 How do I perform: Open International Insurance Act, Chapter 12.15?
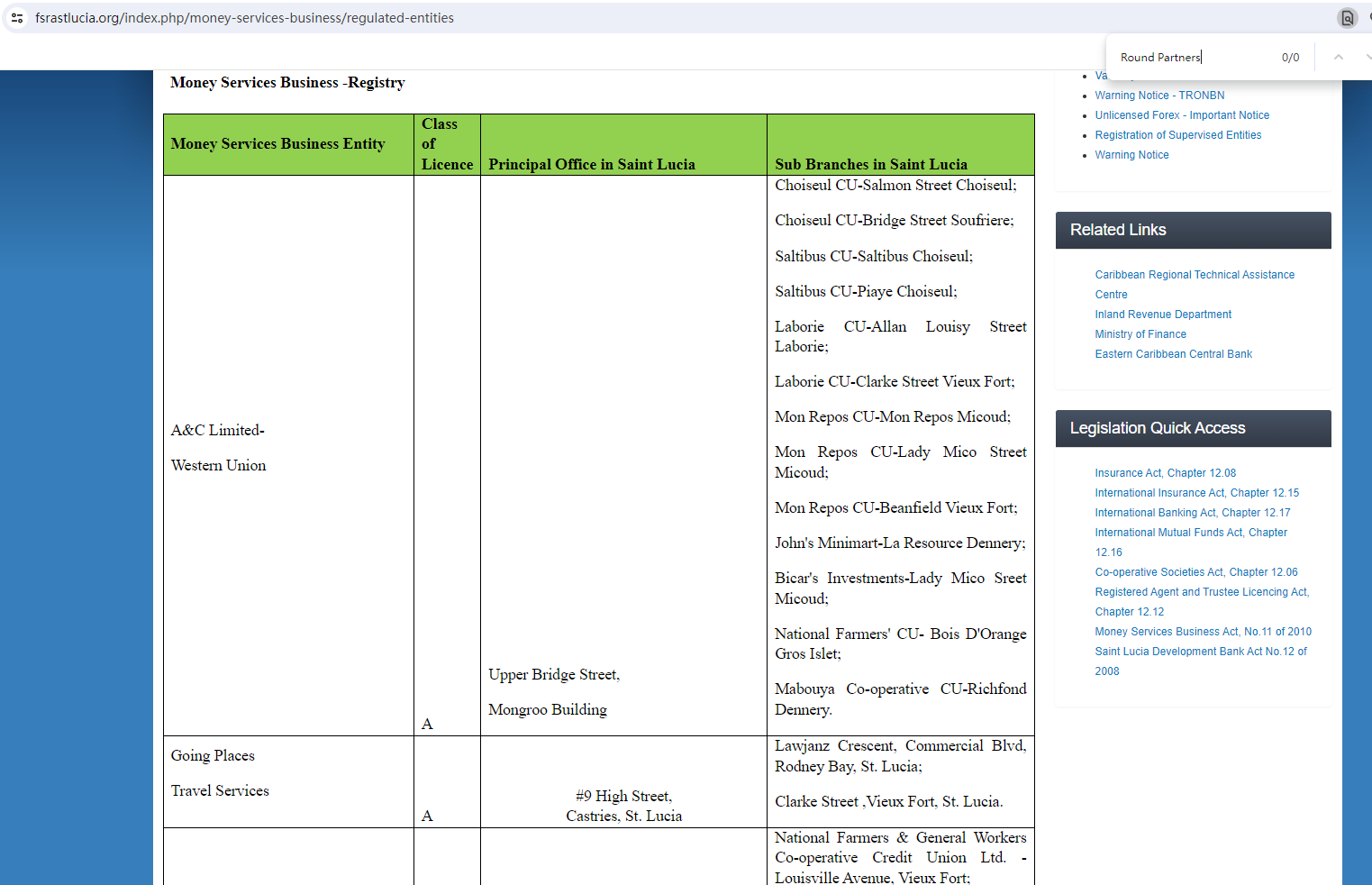tap(1196, 493)
